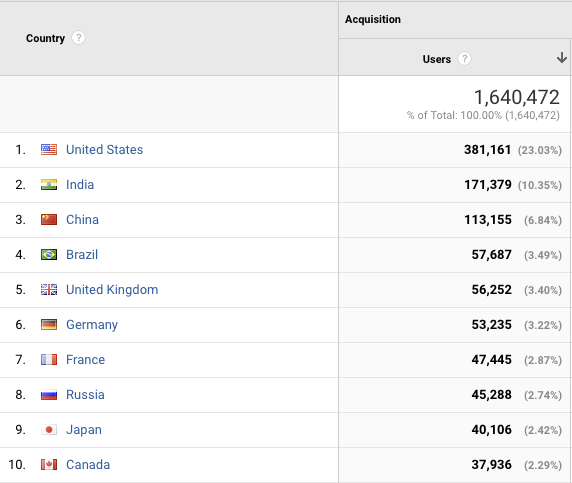
Task: Select the 57,687 users cell
Action: 491,255
